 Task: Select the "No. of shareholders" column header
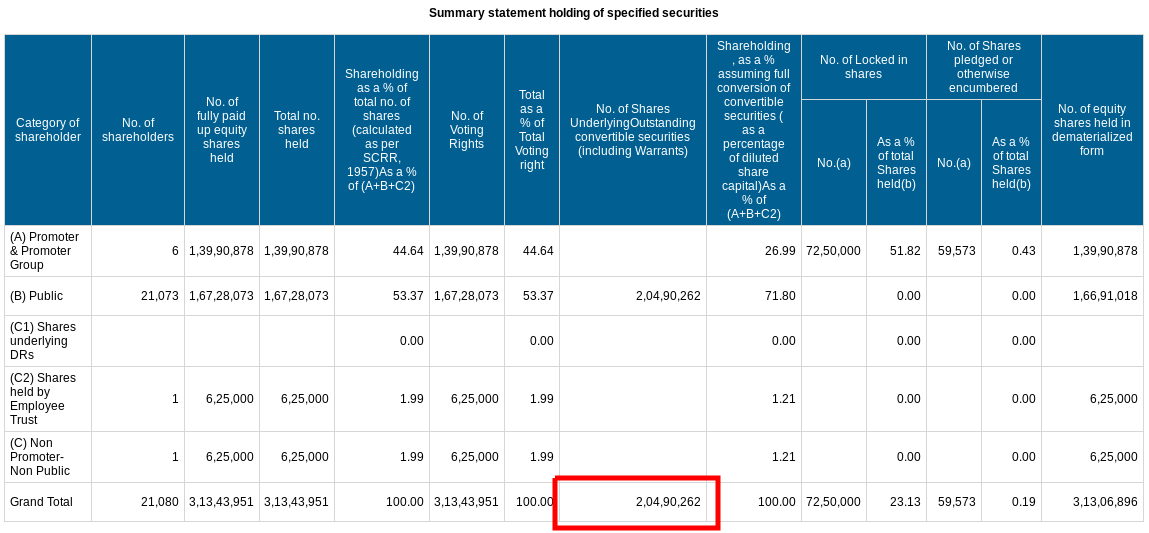coord(138,130)
